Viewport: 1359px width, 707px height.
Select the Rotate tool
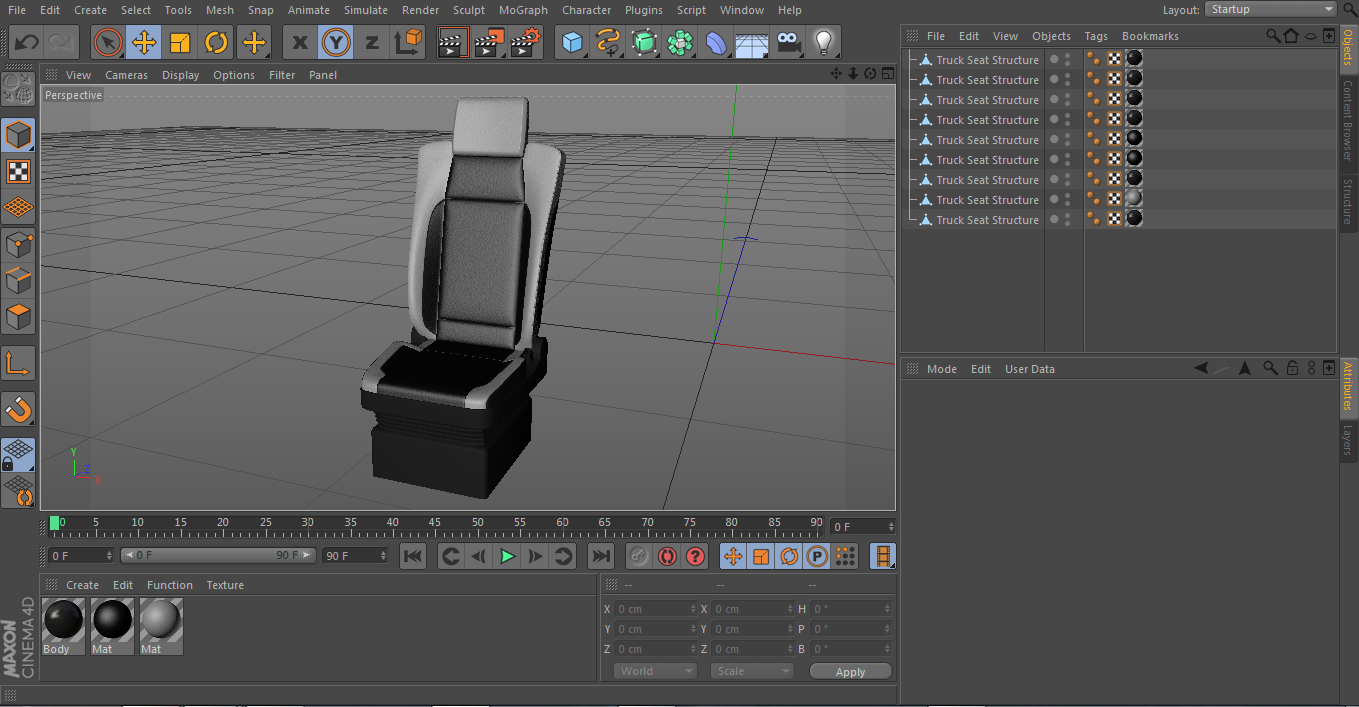point(217,43)
